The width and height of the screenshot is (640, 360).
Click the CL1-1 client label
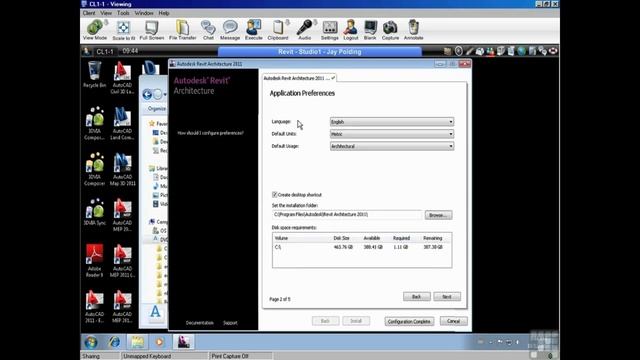click(105, 51)
